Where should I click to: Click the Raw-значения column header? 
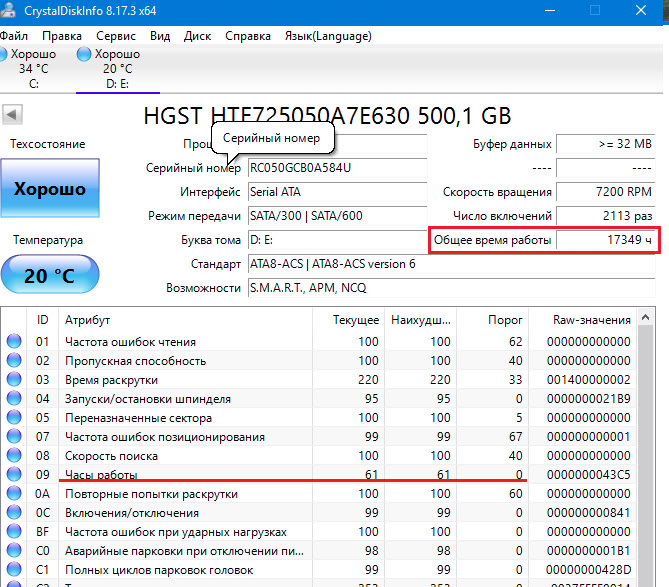pos(583,320)
